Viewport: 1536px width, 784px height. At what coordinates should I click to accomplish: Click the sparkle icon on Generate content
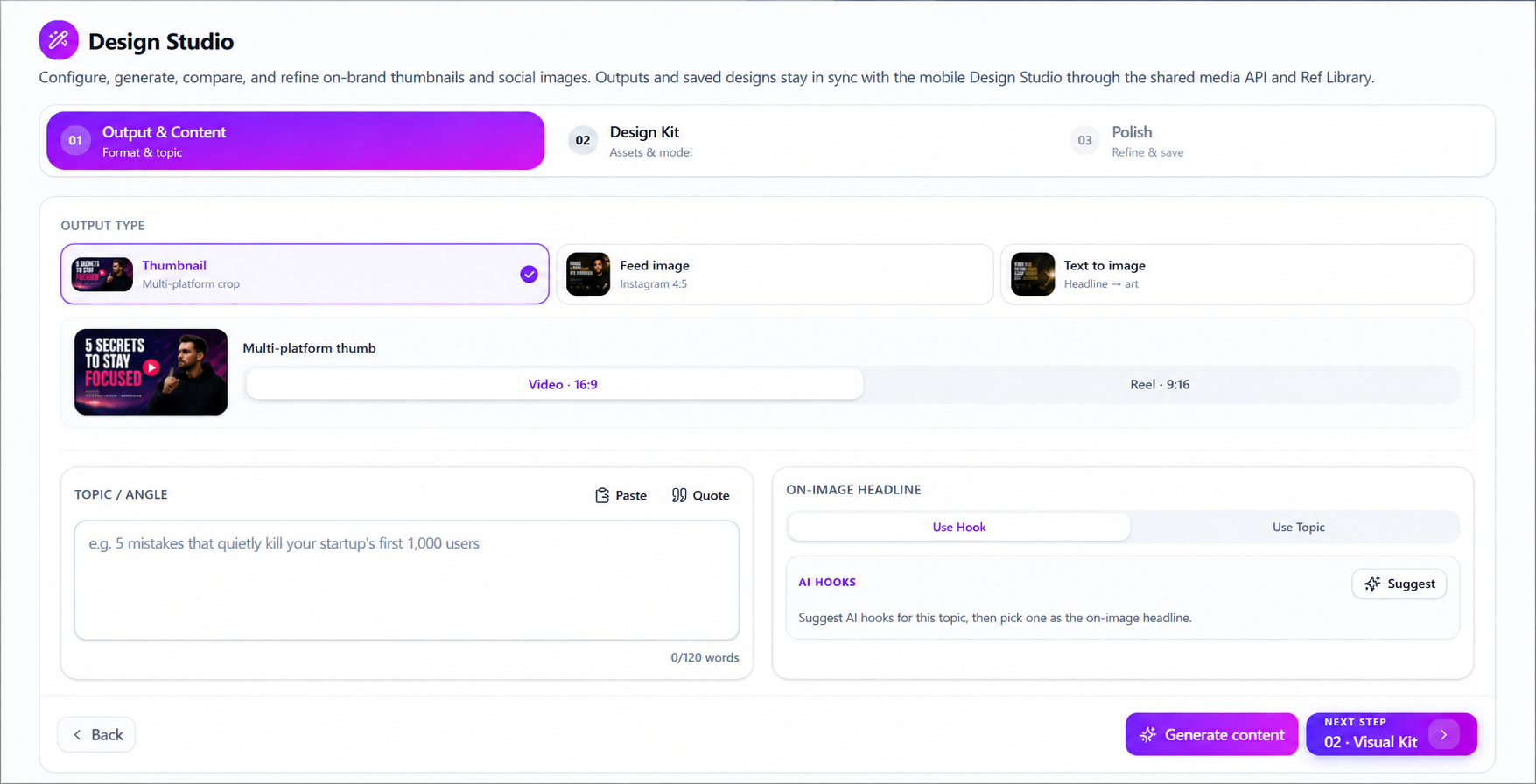click(x=1147, y=735)
